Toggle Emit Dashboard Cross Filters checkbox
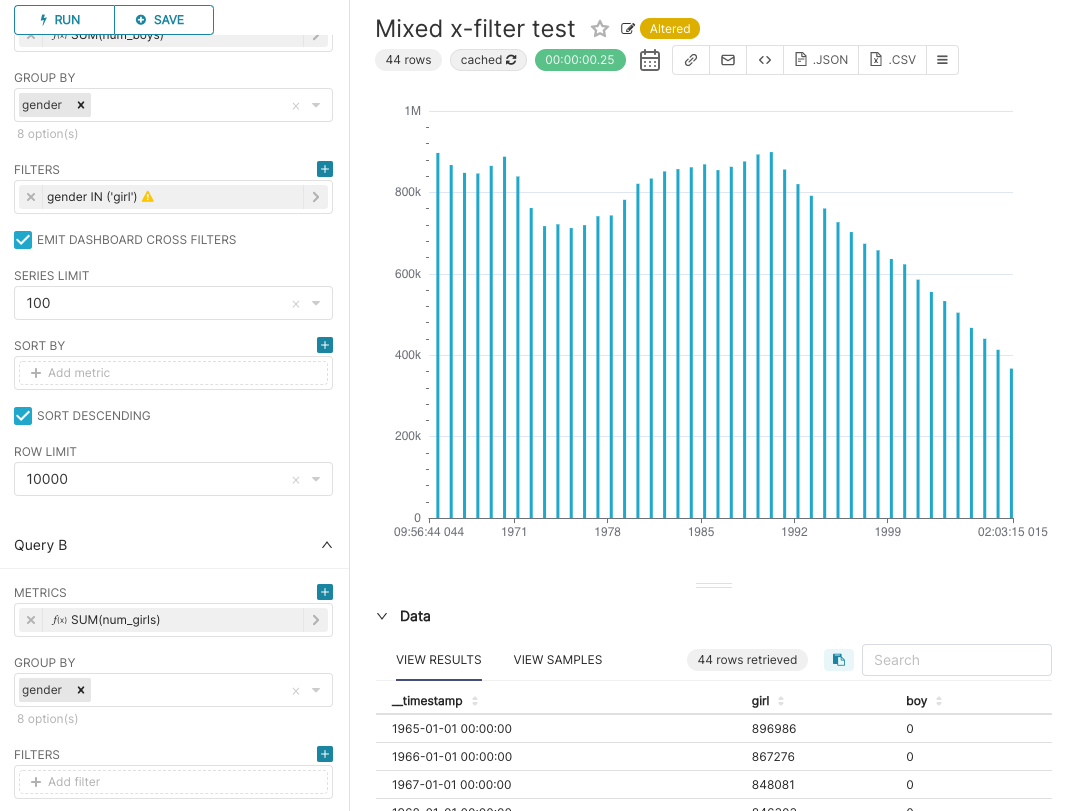 [x=23, y=240]
